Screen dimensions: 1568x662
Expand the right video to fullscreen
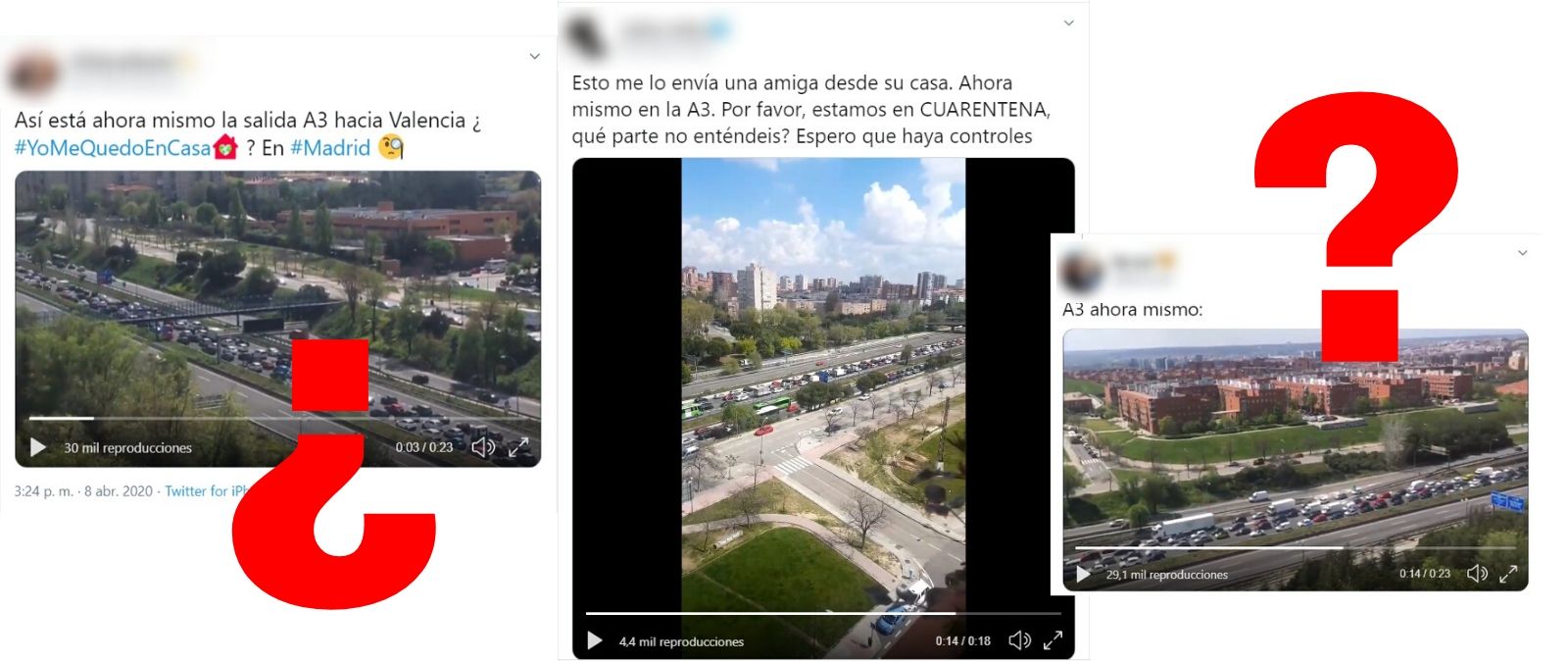pos(1508,574)
